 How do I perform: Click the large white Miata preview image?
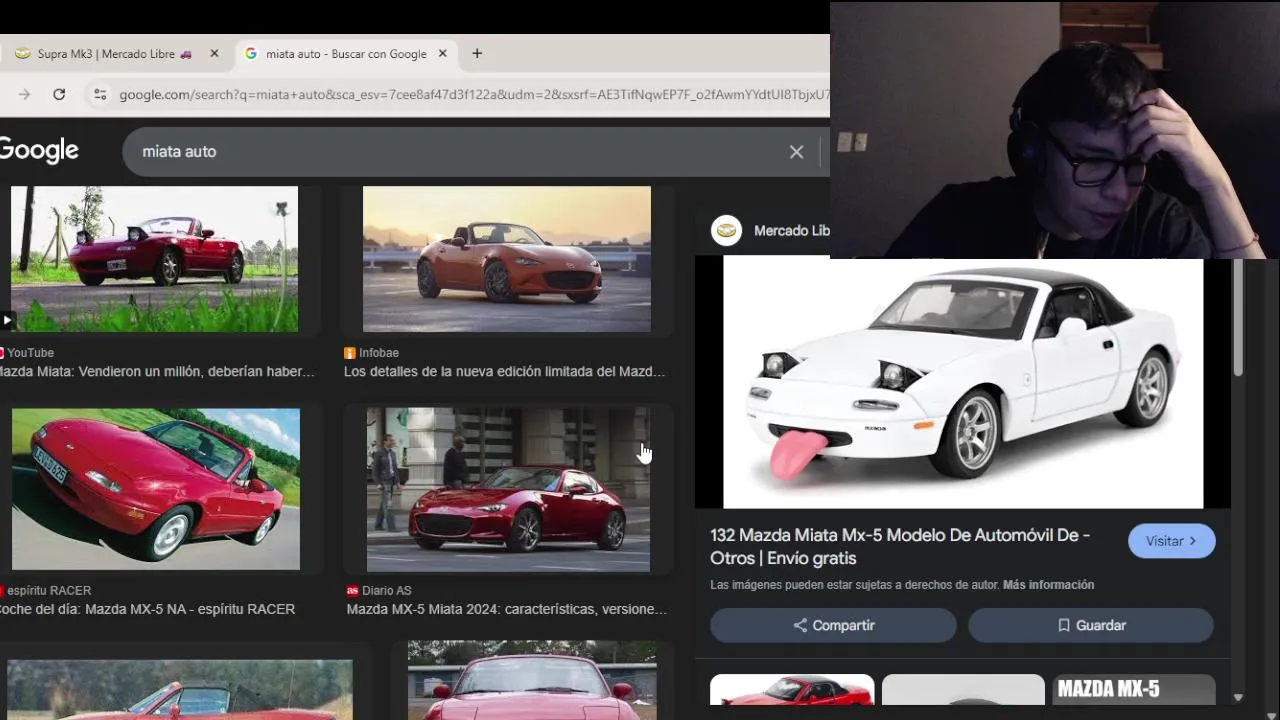[x=963, y=384]
